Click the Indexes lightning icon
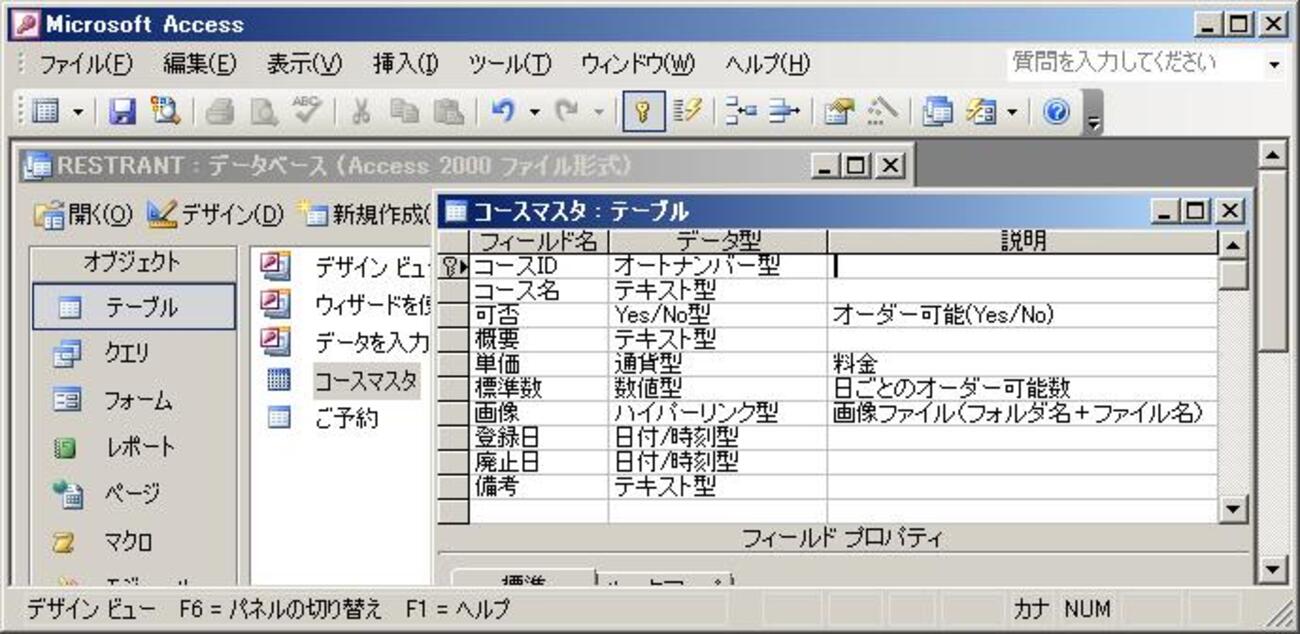Screen dimensions: 1300x634 [686, 112]
